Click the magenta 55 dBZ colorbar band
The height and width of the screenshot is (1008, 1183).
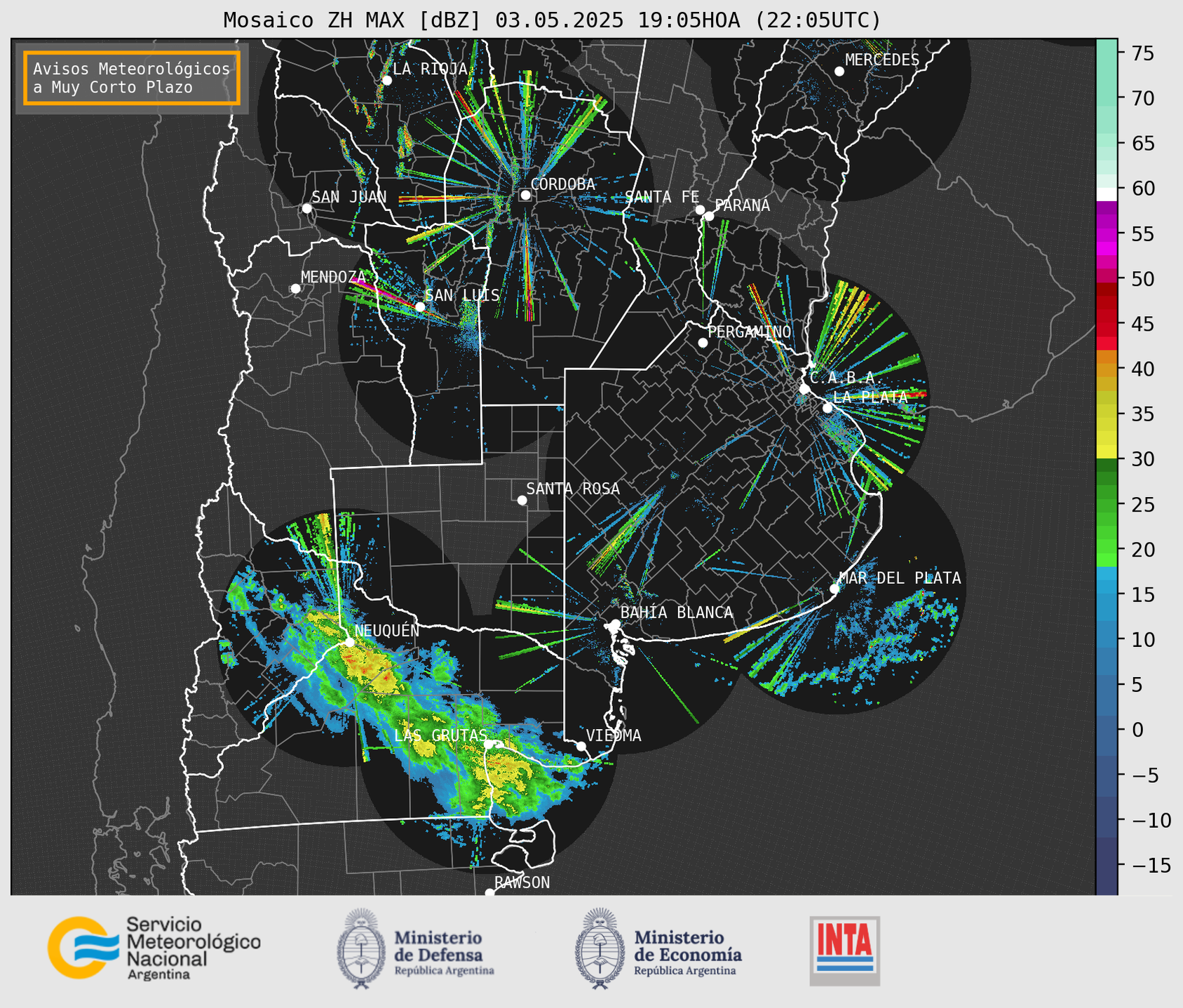[x=1107, y=235]
